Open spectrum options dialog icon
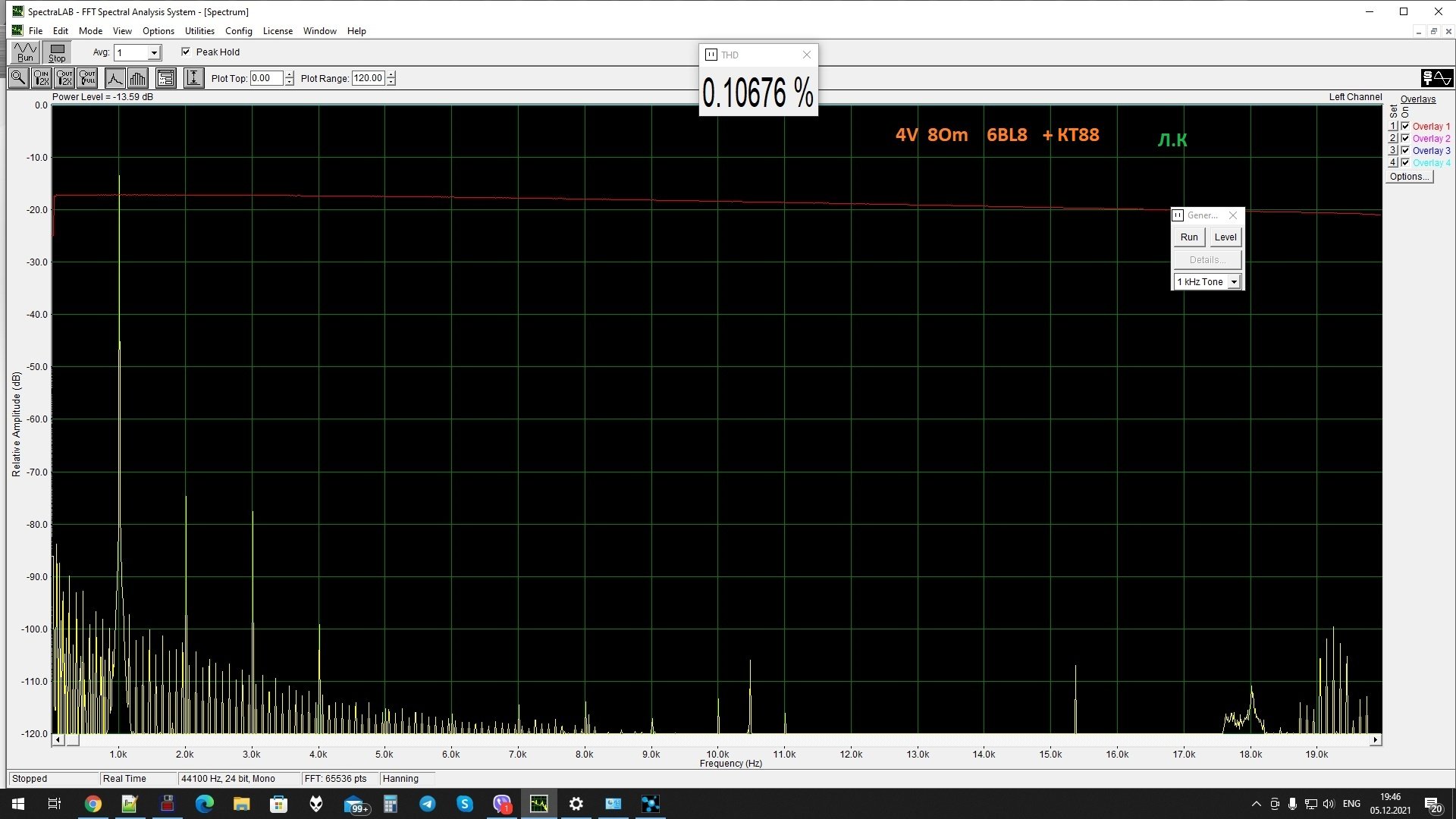Viewport: 1456px width, 819px height. point(166,78)
